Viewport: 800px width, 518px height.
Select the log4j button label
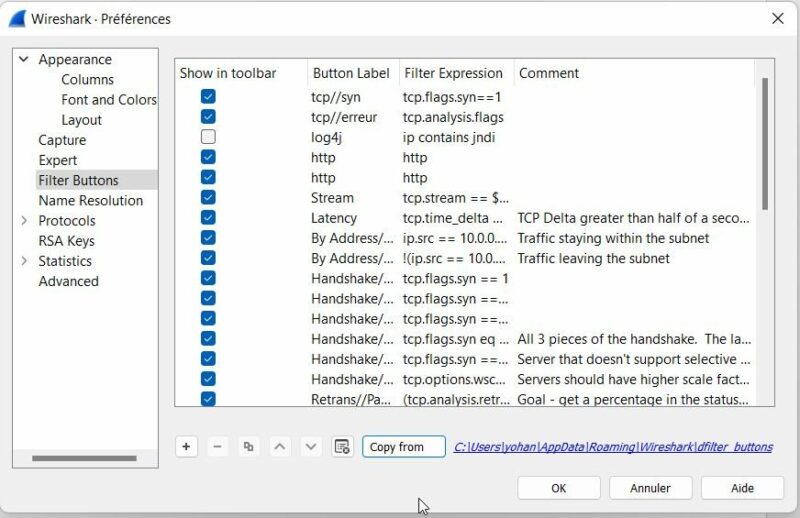(327, 137)
